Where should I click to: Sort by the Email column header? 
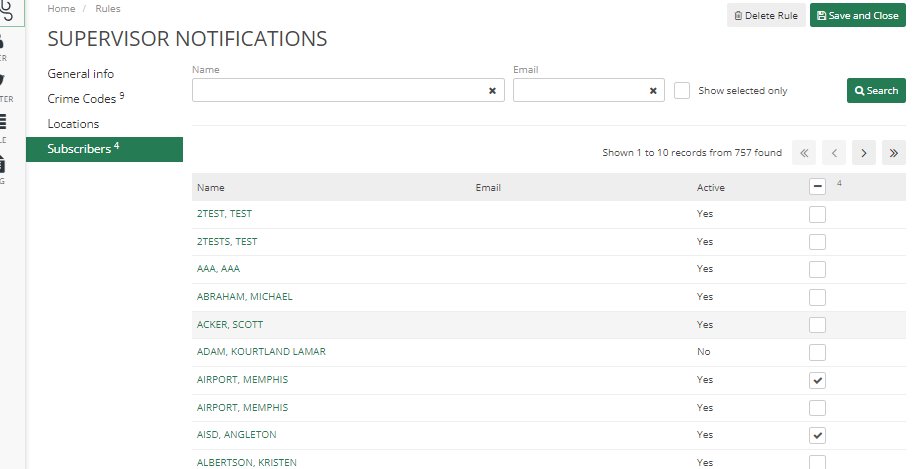[x=488, y=187]
